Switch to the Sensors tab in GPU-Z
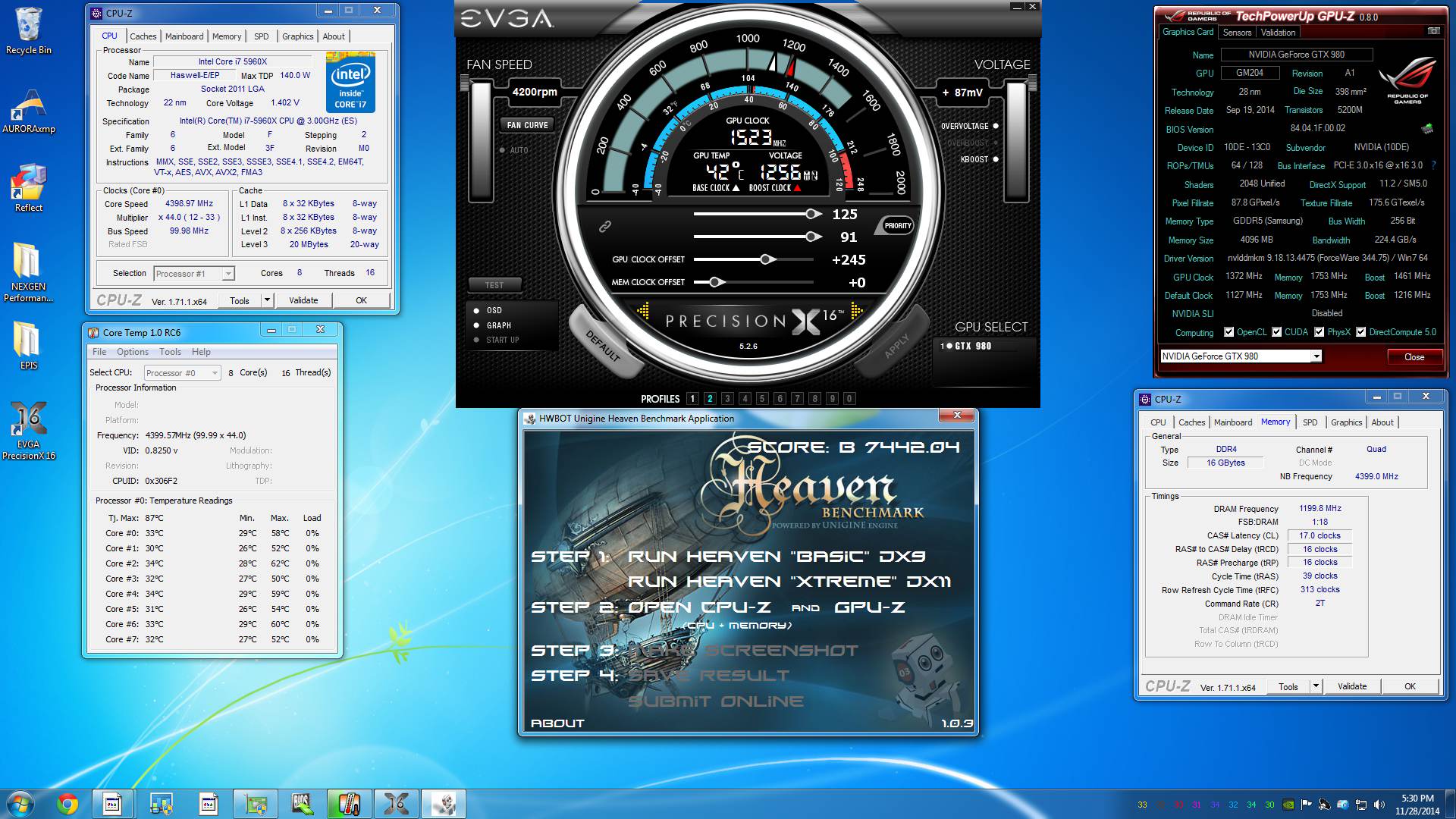 point(1237,33)
